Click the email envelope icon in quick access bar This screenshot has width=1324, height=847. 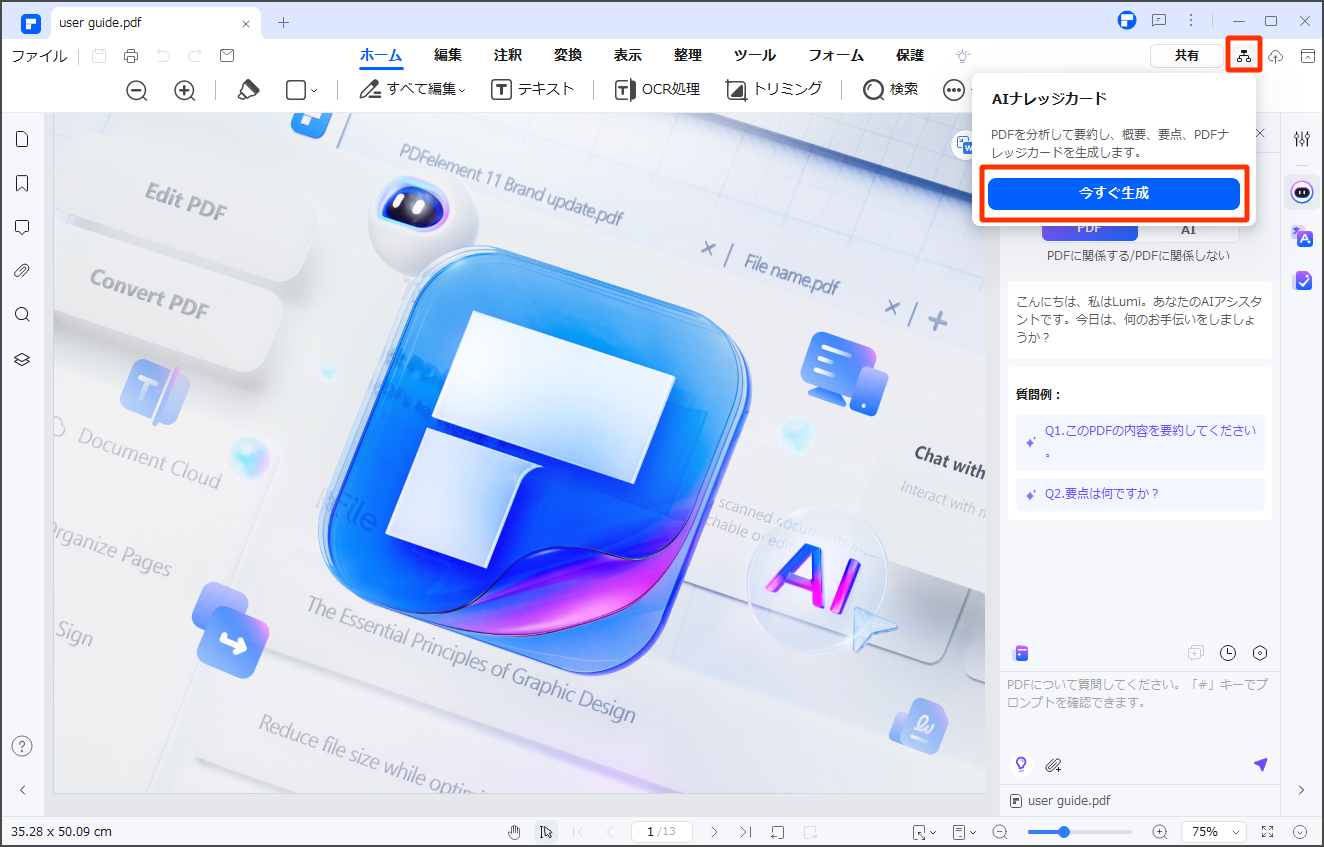point(227,56)
